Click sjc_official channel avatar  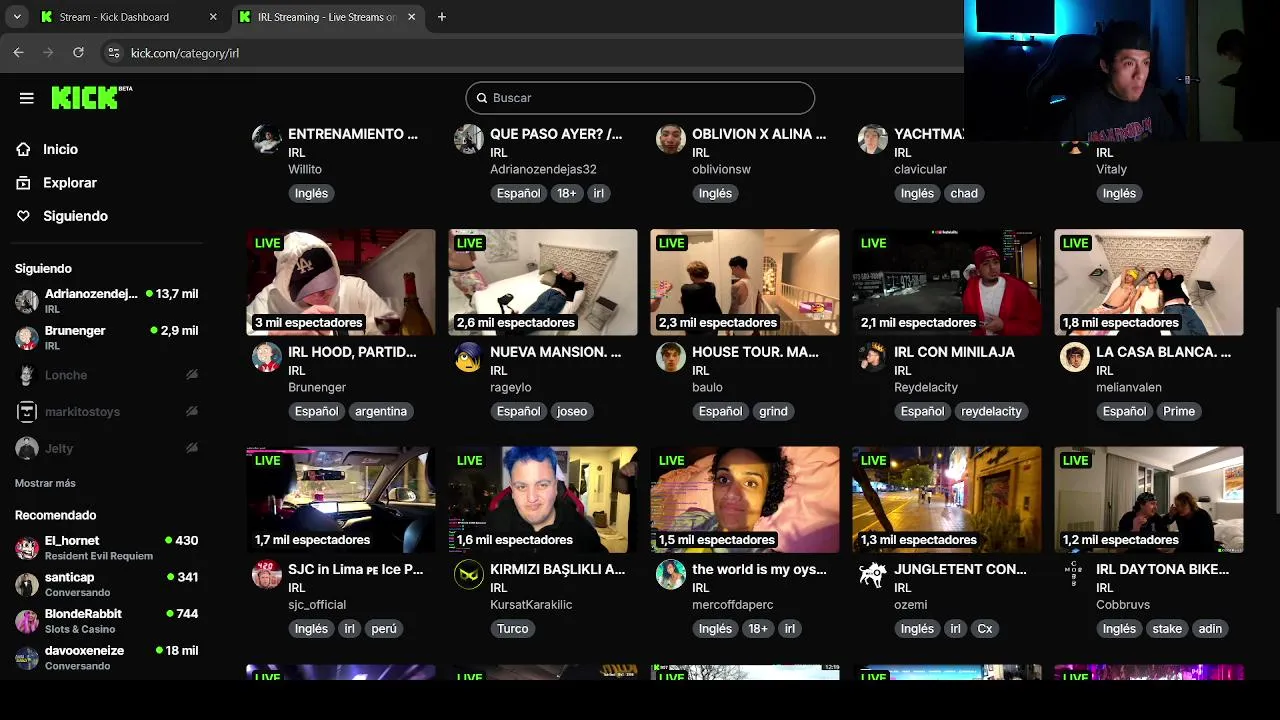point(267,574)
